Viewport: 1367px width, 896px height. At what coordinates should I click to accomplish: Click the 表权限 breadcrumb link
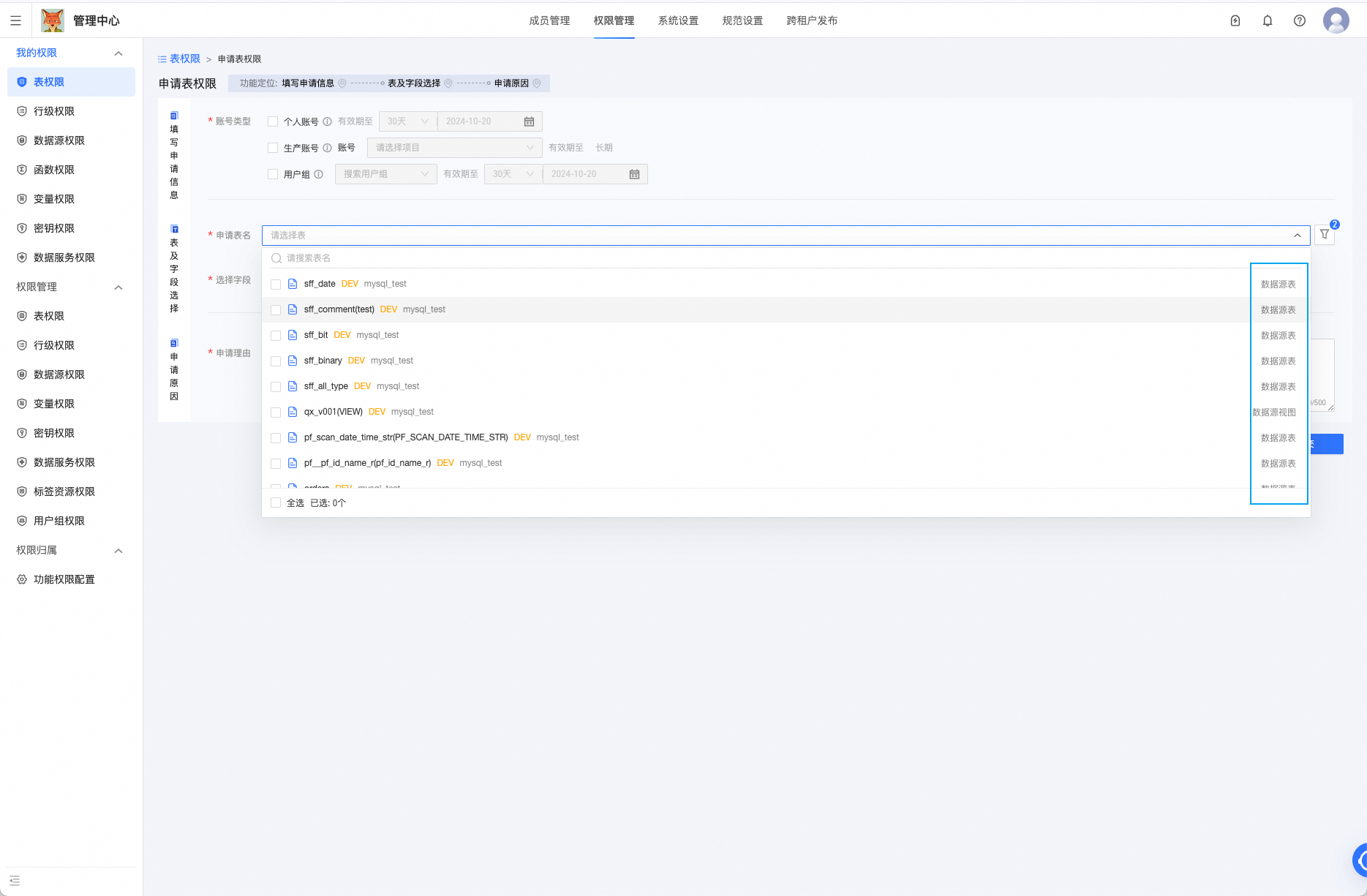point(184,59)
